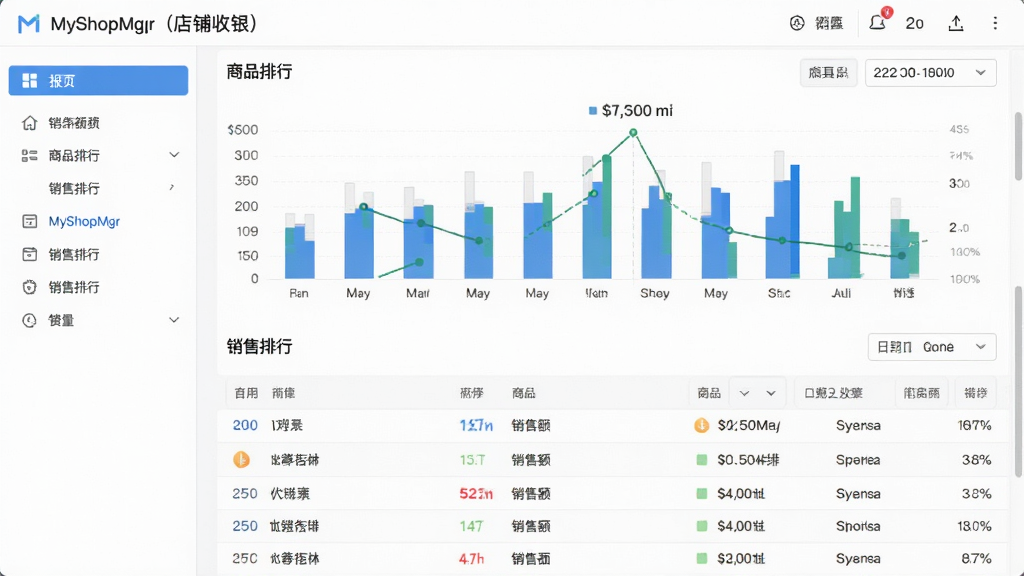Click the clock icon beside 管量
This screenshot has height=576, width=1024.
[29, 320]
